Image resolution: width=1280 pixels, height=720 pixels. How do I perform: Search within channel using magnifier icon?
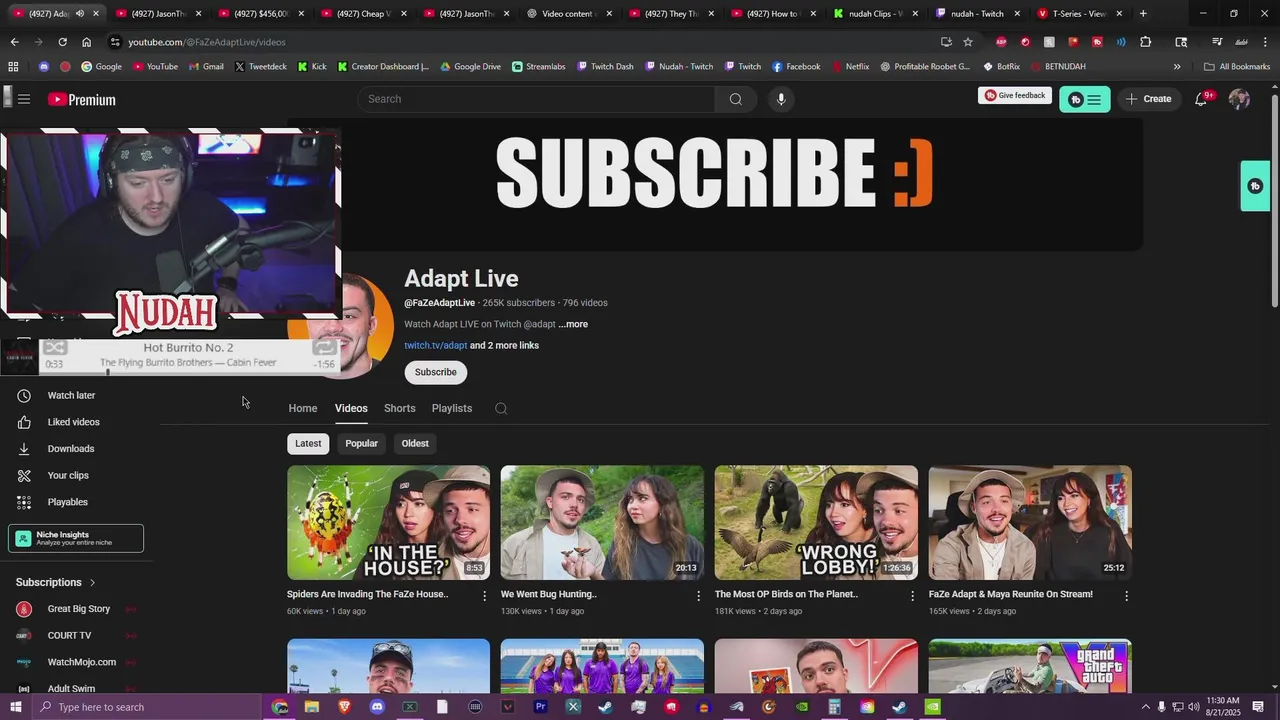(501, 408)
